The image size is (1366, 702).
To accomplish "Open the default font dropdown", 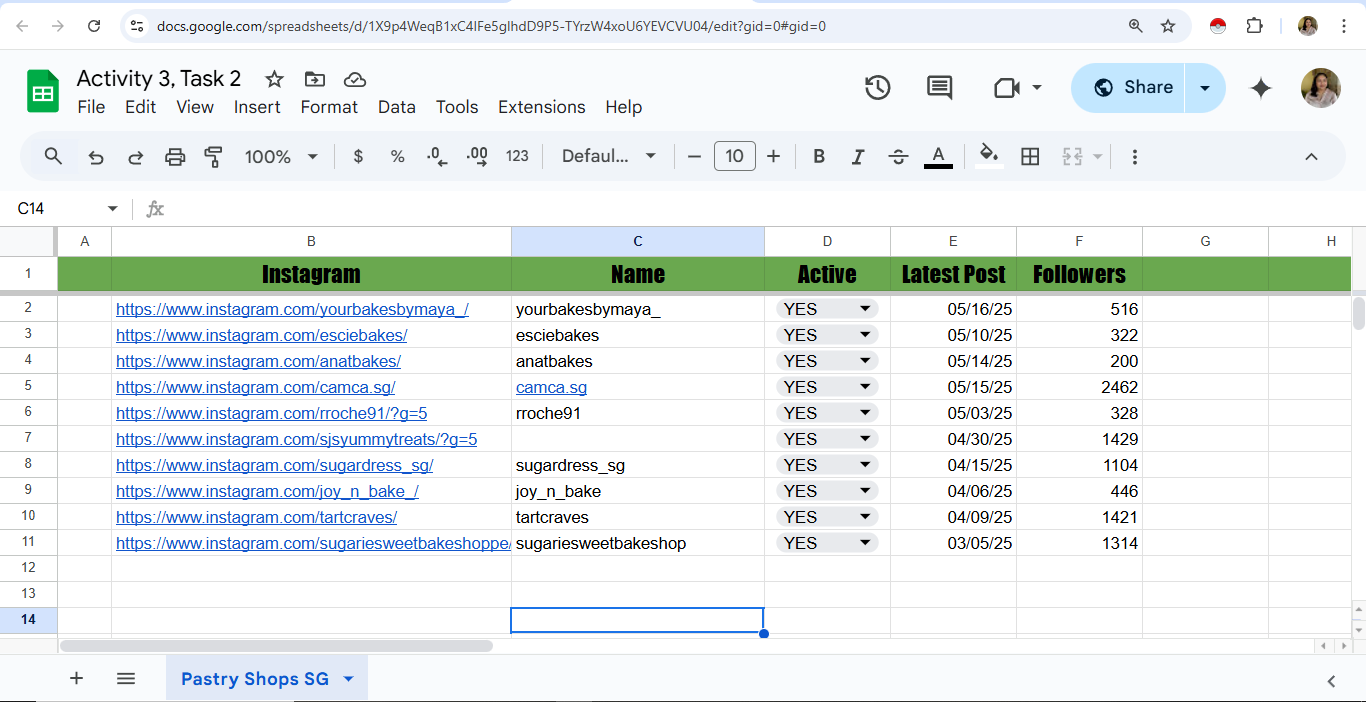I will (609, 156).
